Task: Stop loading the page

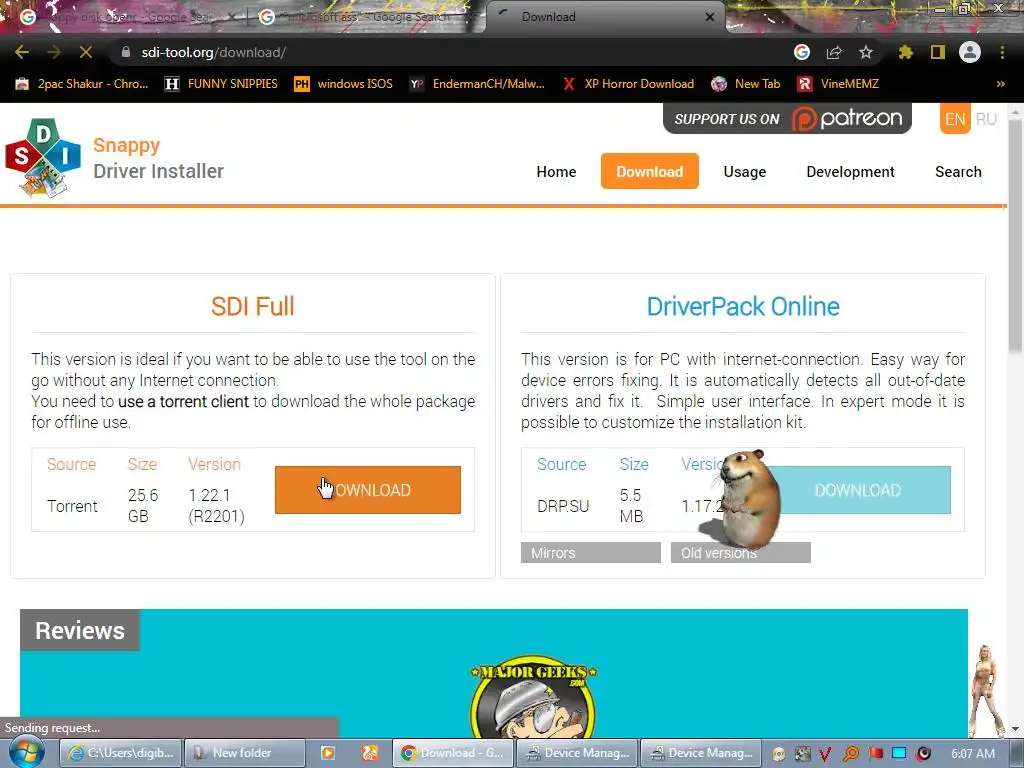Action: pyautogui.click(x=86, y=52)
